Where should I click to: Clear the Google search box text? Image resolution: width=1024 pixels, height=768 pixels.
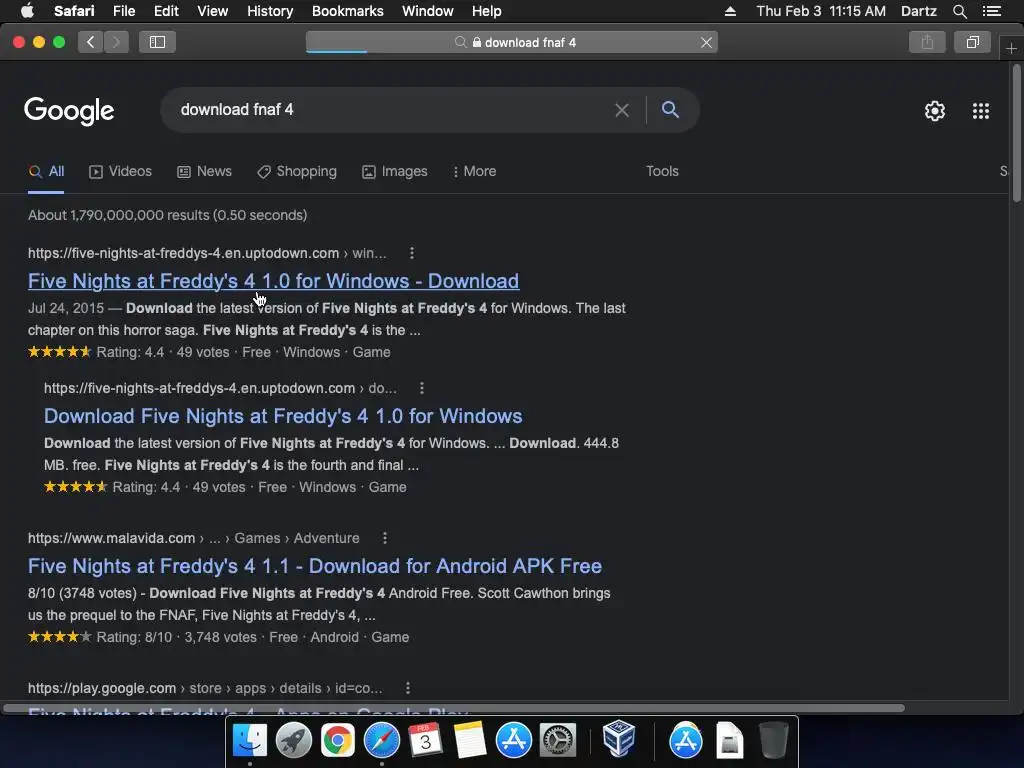tap(622, 110)
